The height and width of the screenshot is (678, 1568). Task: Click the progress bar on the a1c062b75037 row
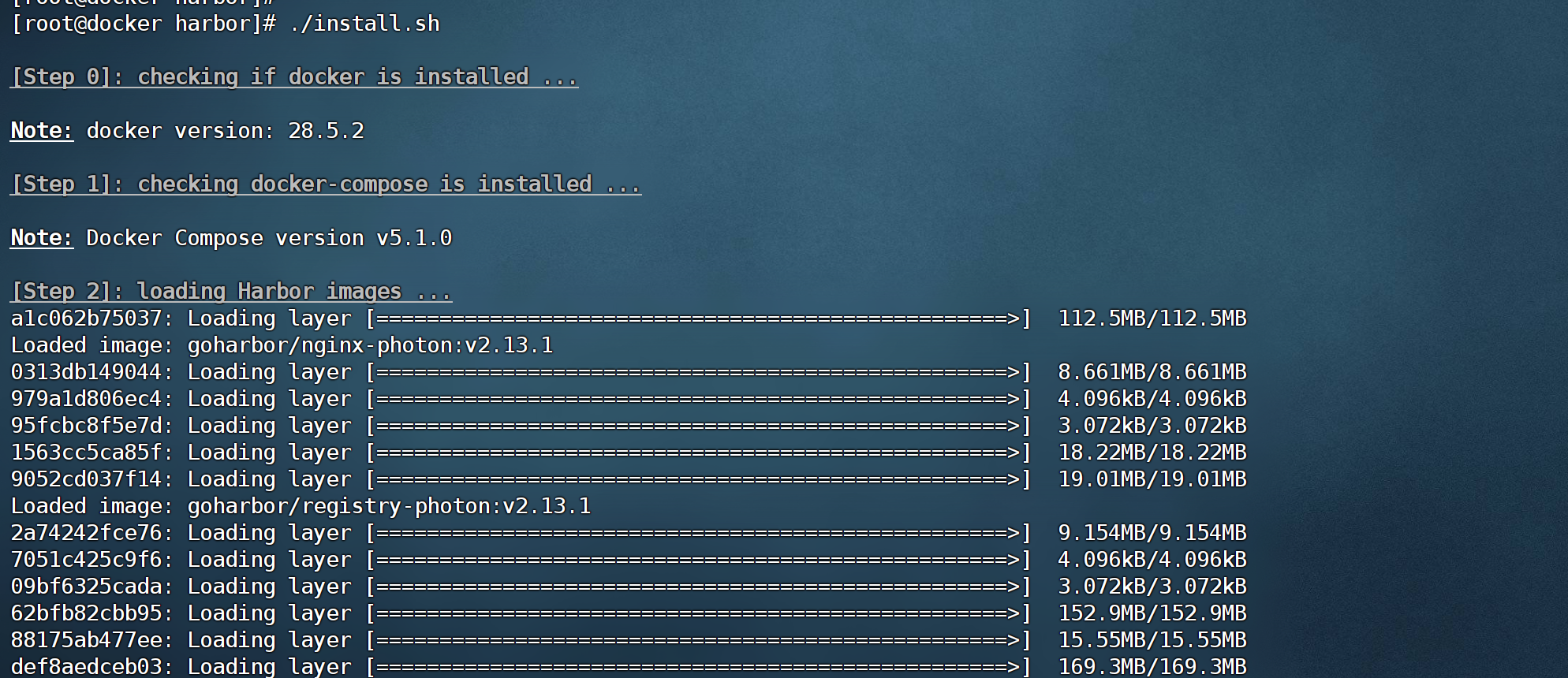[699, 319]
